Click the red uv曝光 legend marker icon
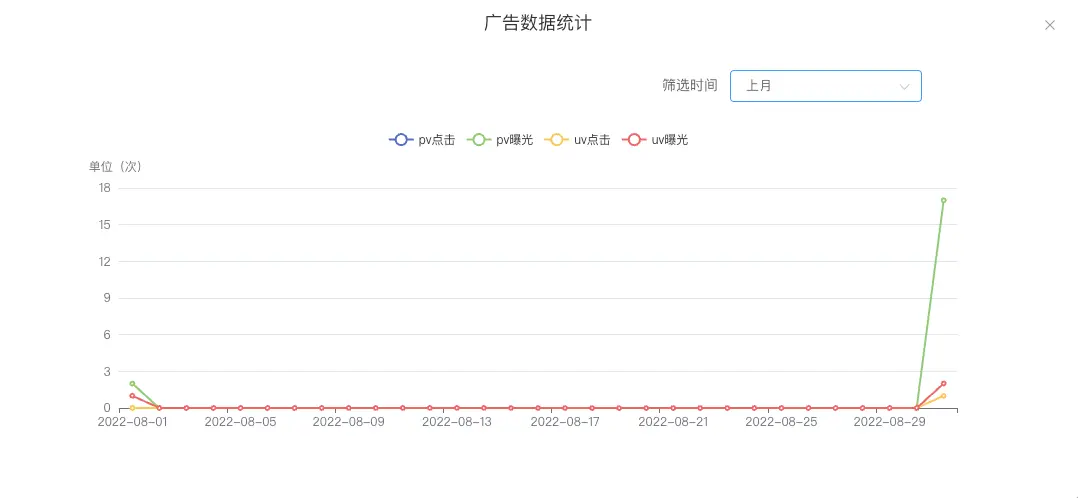 pyautogui.click(x=634, y=140)
